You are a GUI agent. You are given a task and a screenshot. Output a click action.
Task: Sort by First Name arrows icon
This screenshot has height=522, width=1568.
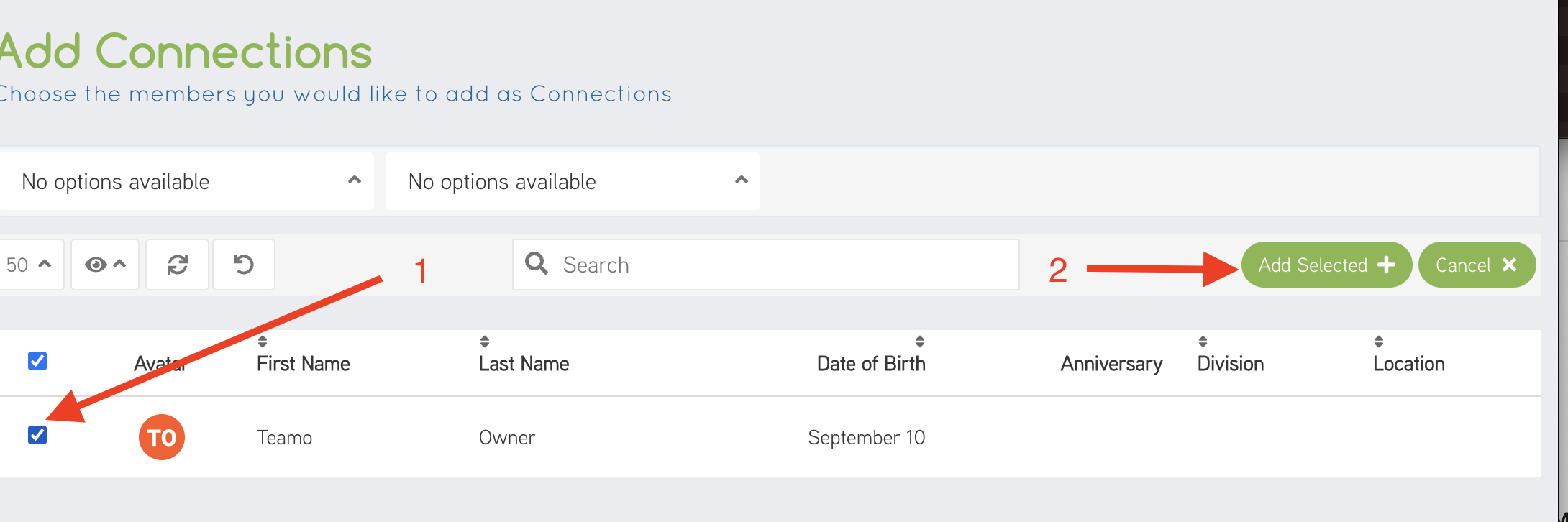[x=263, y=342]
